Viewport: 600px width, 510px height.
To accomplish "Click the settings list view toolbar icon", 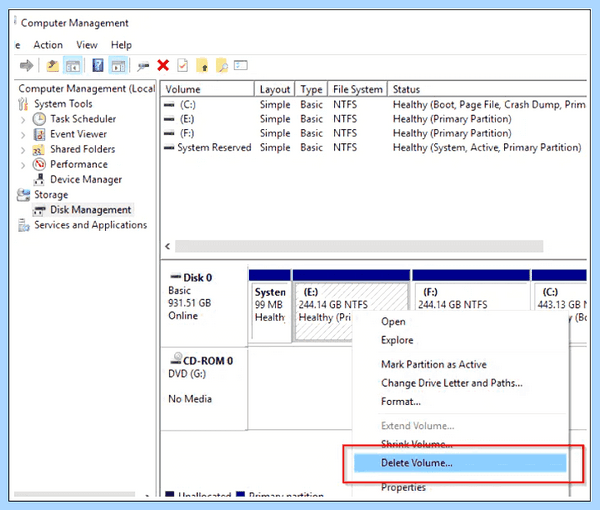I will pyautogui.click(x=241, y=65).
